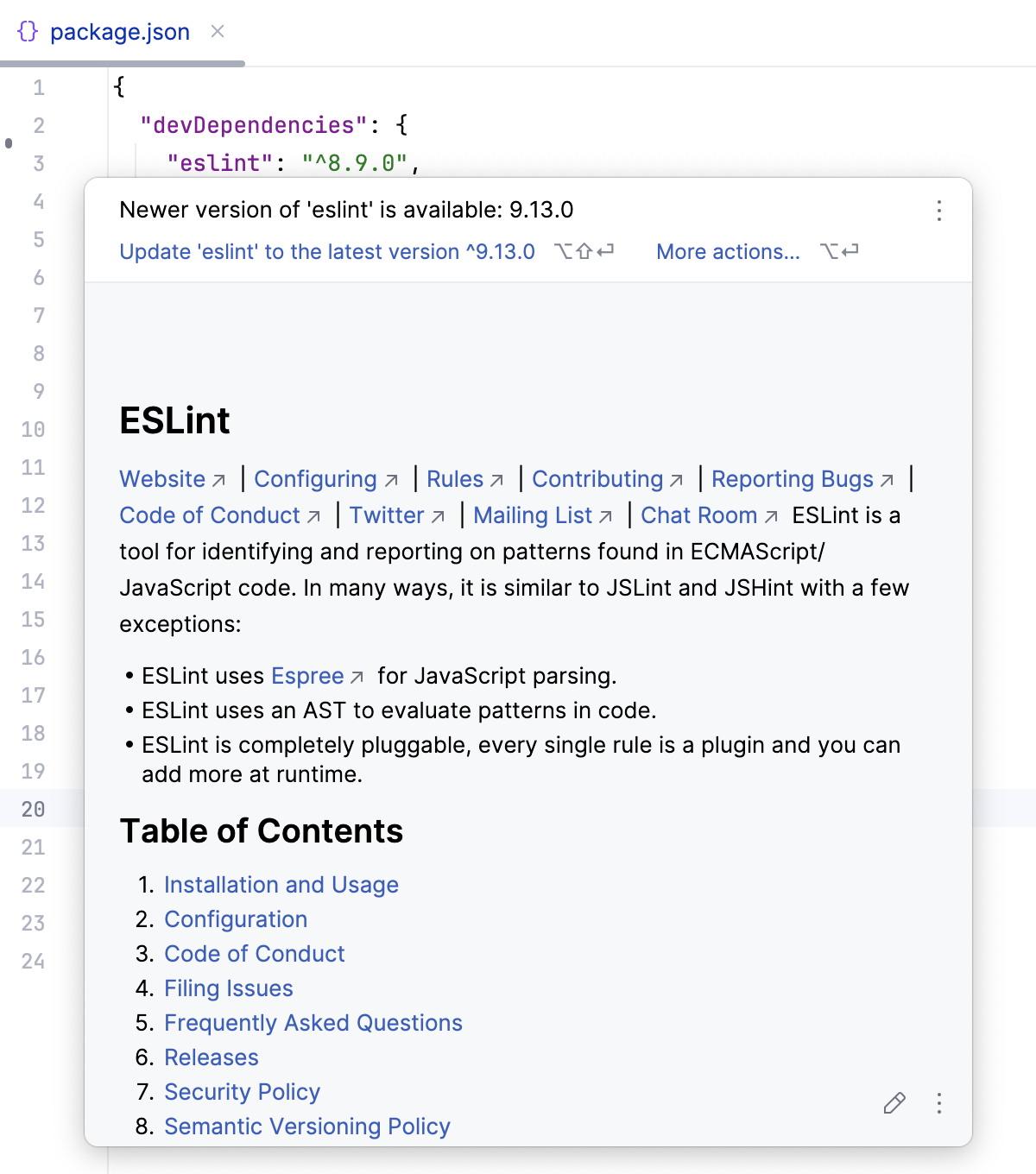Update eslint to latest version ^9.13.0
This screenshot has width=1036, height=1174.
(x=326, y=252)
